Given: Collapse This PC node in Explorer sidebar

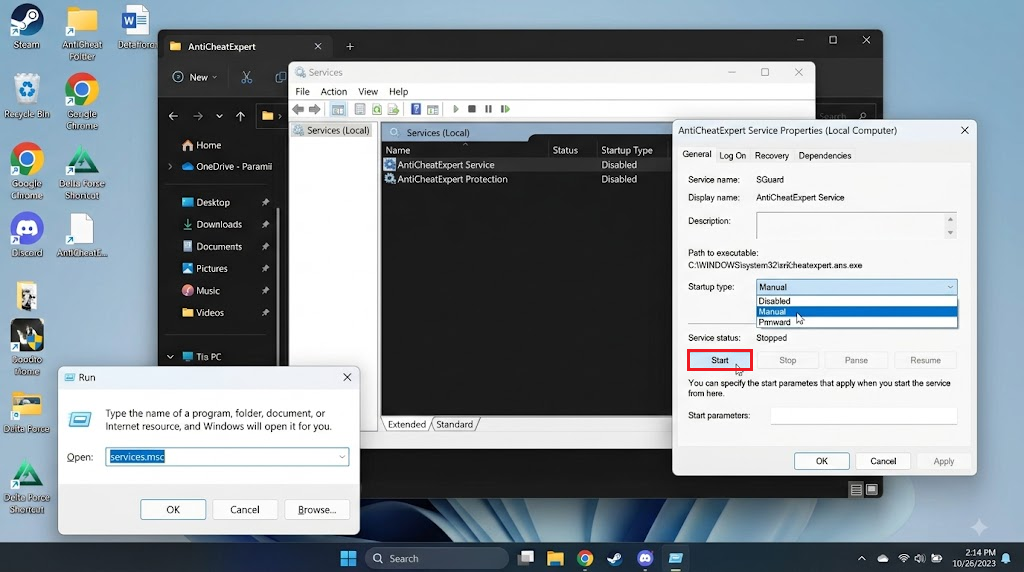Looking at the screenshot, I should click(x=170, y=357).
